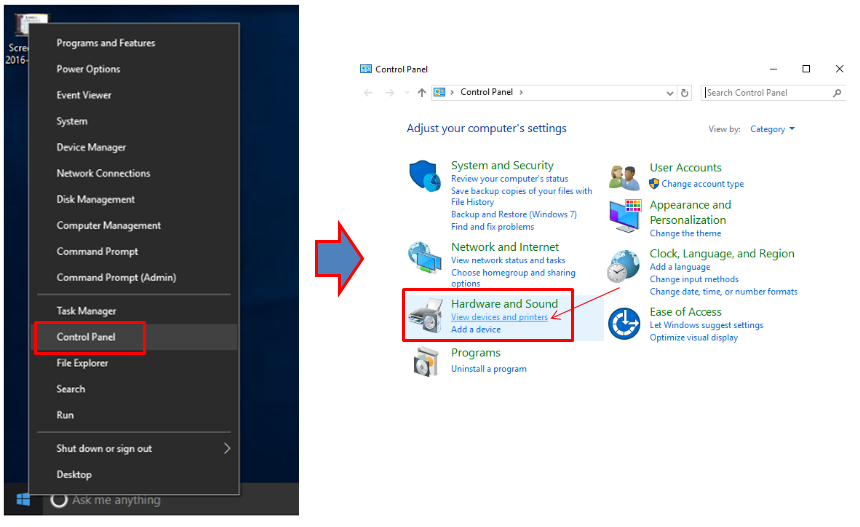
Task: Click the address bar Control Panel icon
Action: (439, 92)
